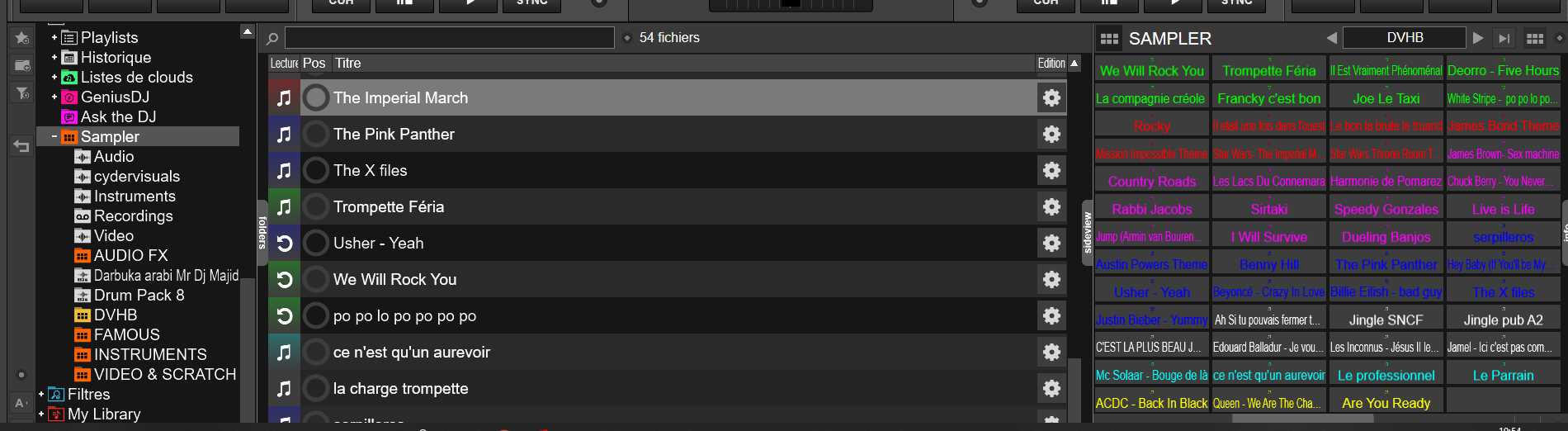Click the music note icon for The X files
The image size is (1568, 431).
284,170
